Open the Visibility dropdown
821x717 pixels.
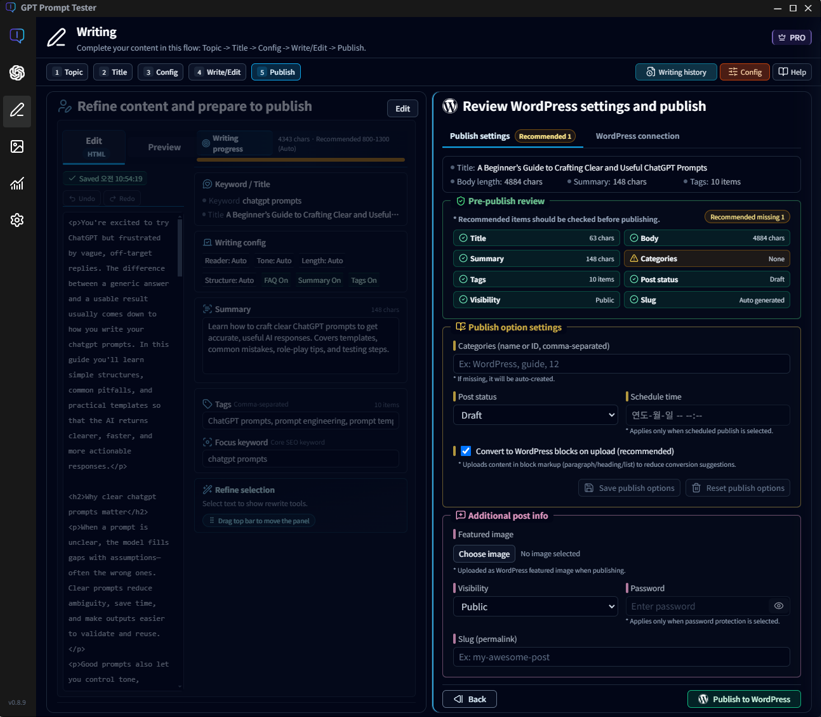[536, 607]
